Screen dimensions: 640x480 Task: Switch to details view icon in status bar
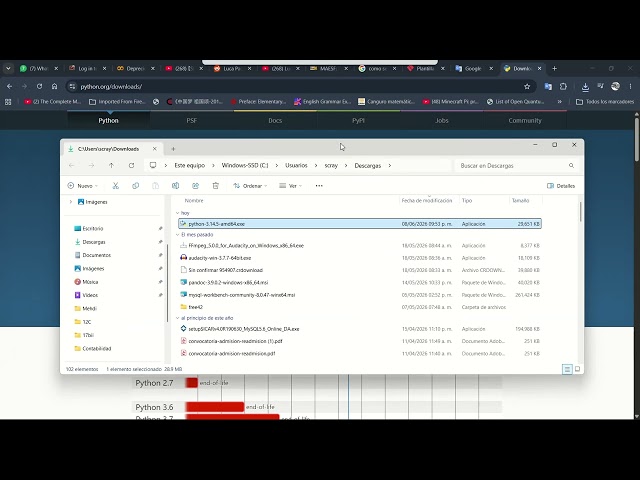567,369
